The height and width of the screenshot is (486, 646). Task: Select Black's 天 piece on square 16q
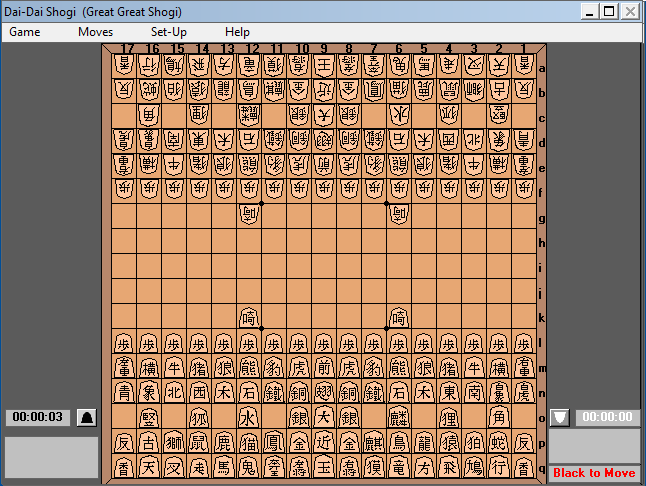tap(149, 467)
